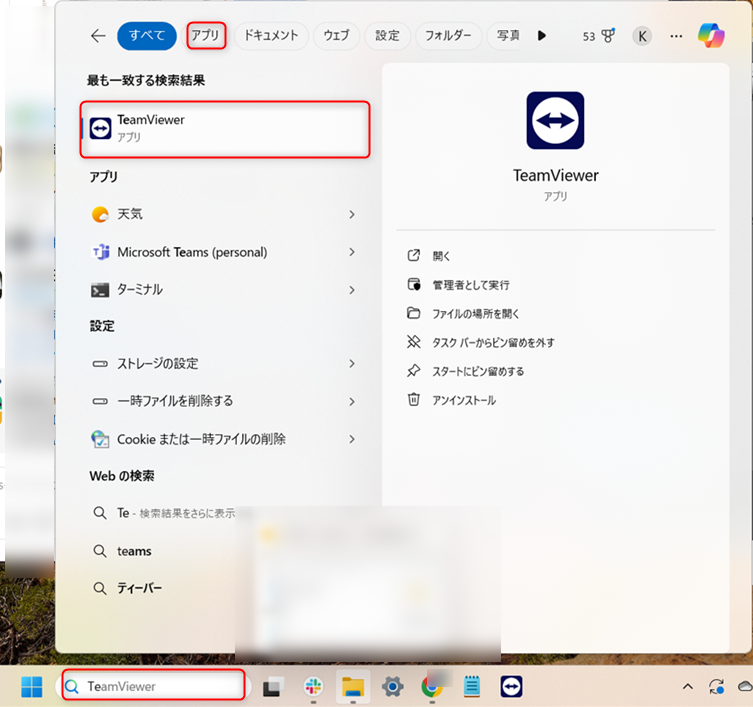The height and width of the screenshot is (707, 753).
Task: Expand the 一時ファイルを削除する chevron
Action: tap(352, 402)
